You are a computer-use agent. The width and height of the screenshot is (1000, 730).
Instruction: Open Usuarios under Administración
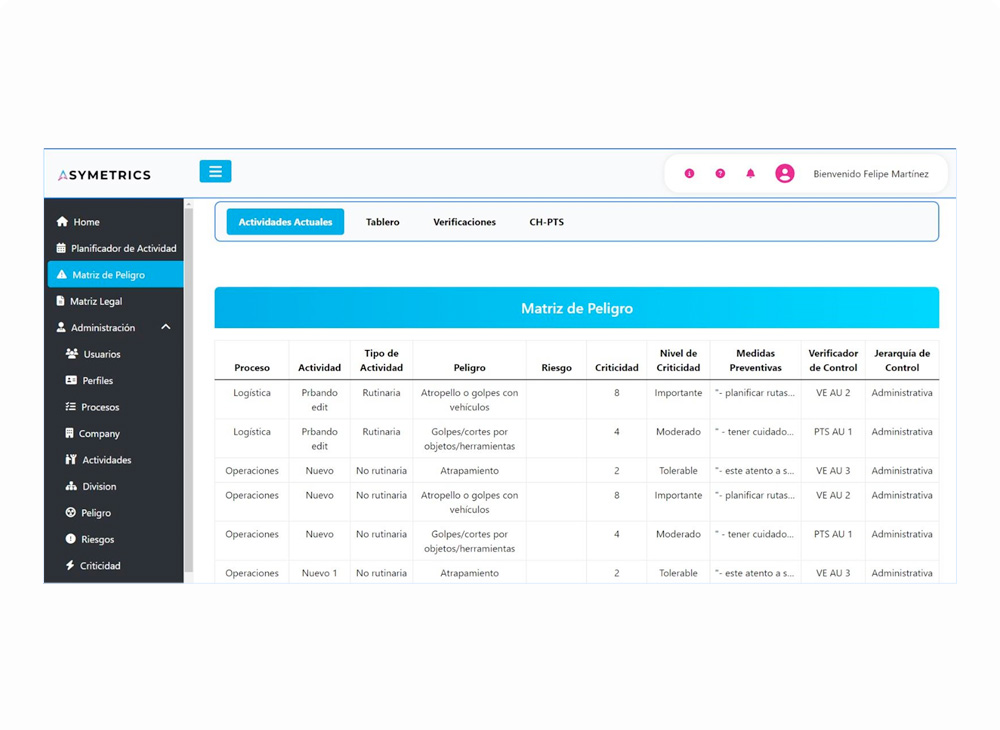pos(101,354)
